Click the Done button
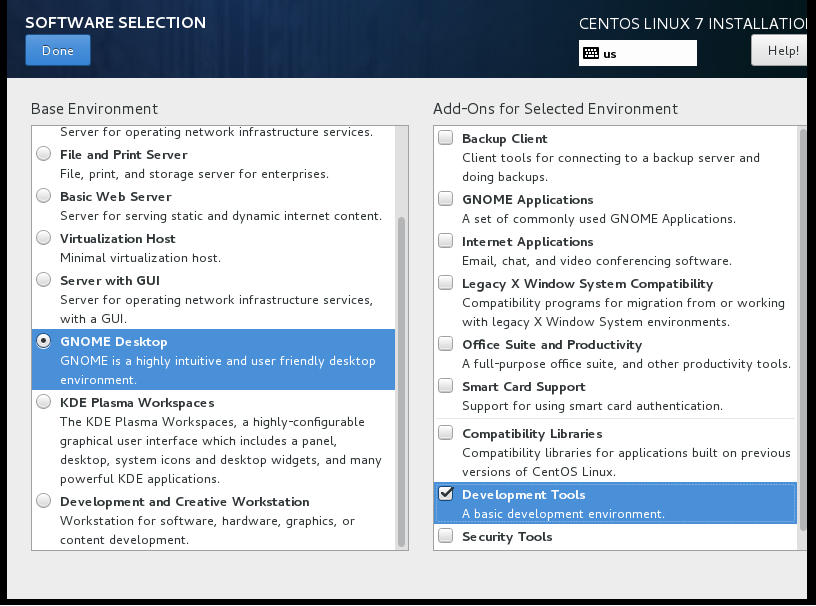Image resolution: width=816 pixels, height=606 pixels. 58,50
